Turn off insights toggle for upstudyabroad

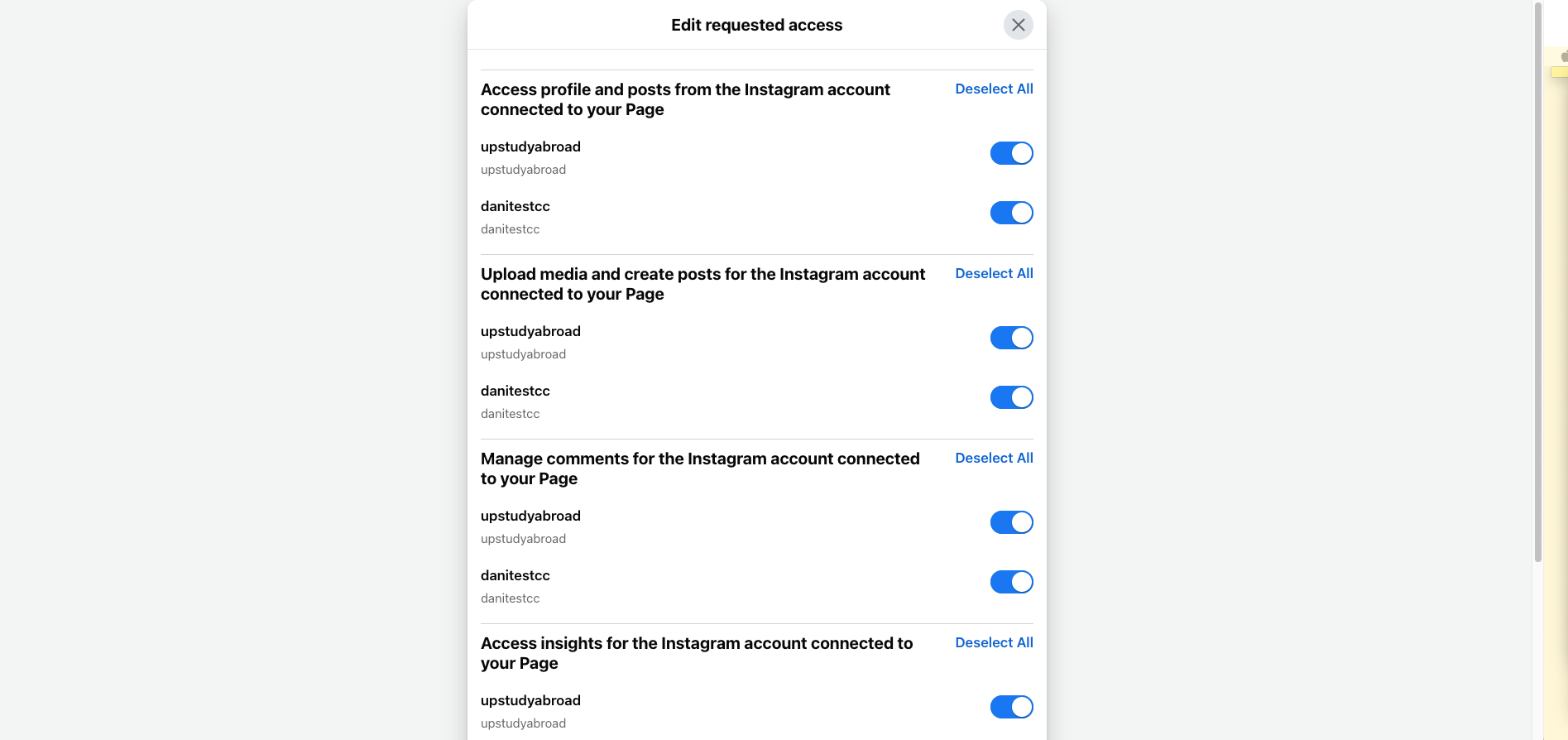point(1011,707)
